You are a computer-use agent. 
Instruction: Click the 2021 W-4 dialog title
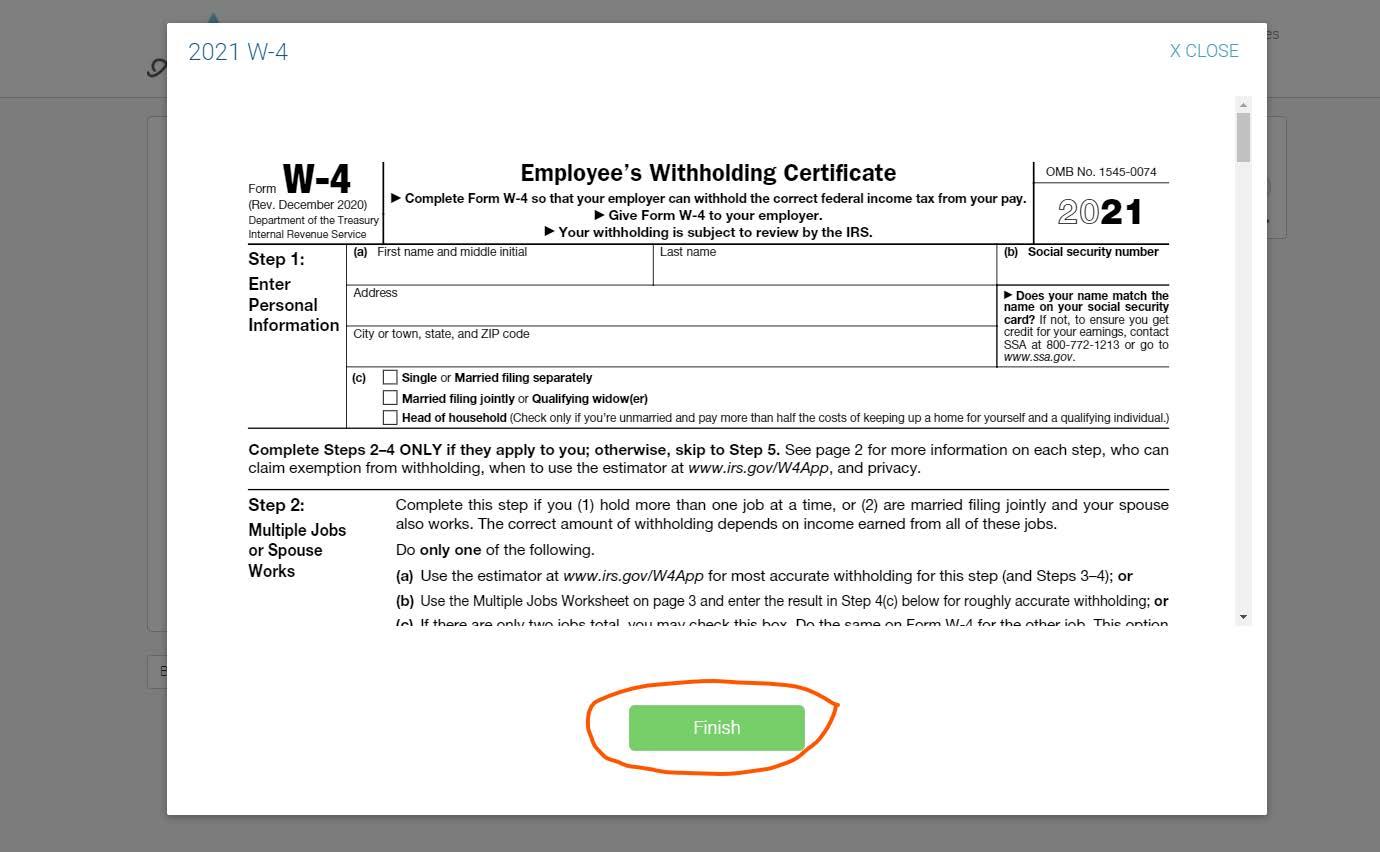(x=238, y=52)
